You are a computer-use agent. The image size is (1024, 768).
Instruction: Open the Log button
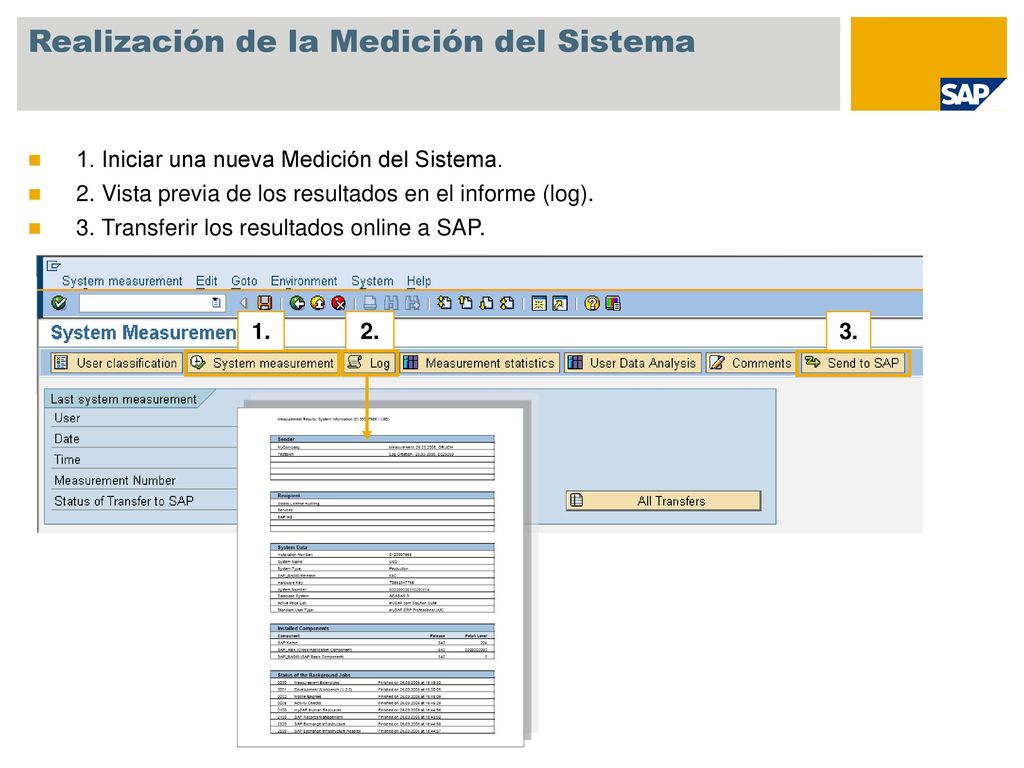pos(369,362)
